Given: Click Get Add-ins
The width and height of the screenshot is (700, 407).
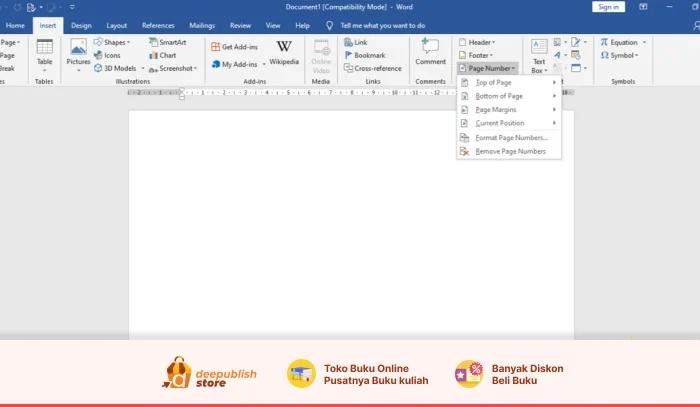Looking at the screenshot, I should [x=234, y=47].
